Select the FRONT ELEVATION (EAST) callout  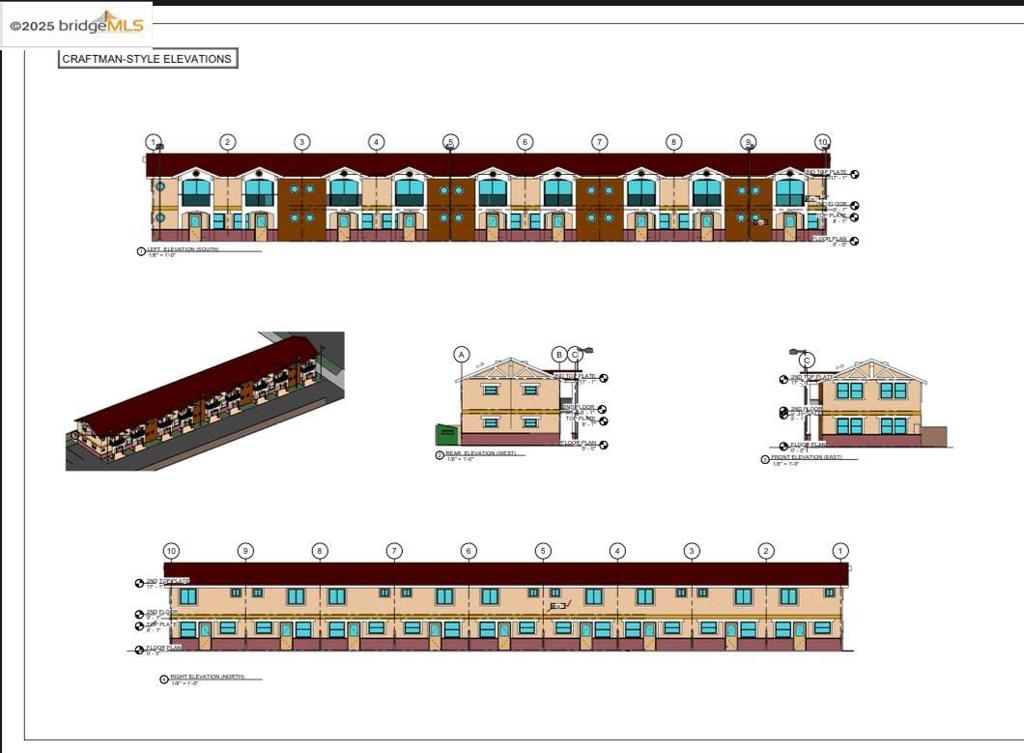pos(808,456)
